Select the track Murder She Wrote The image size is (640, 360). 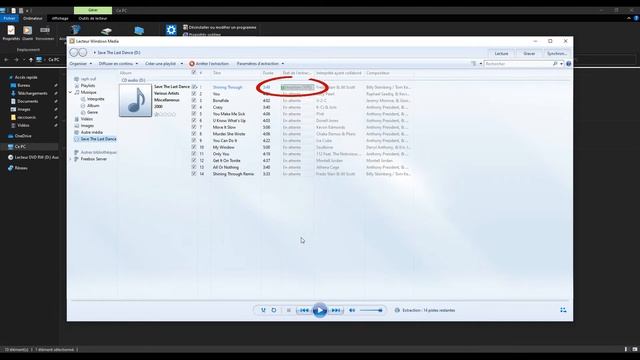pos(229,134)
